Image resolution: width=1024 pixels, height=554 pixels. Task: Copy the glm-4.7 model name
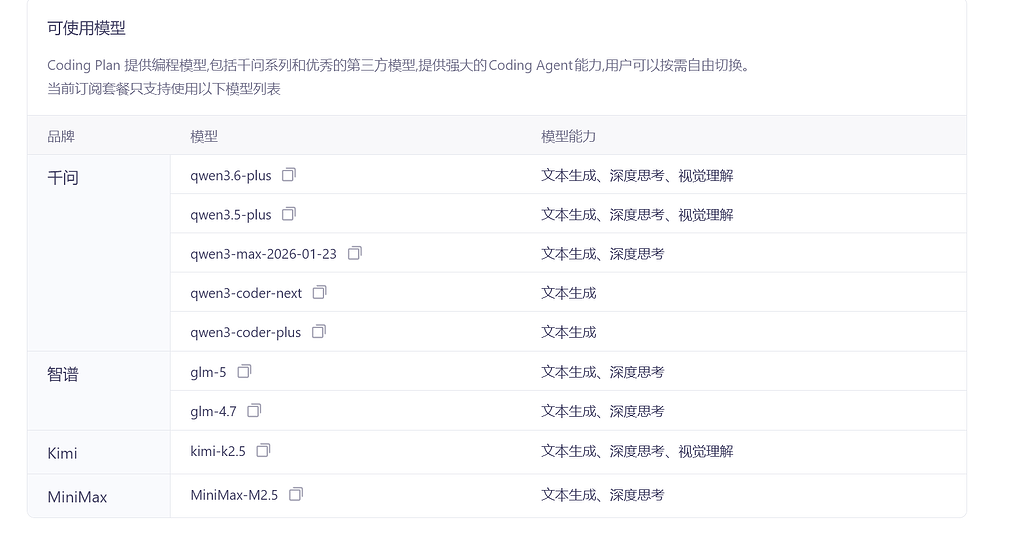point(254,411)
